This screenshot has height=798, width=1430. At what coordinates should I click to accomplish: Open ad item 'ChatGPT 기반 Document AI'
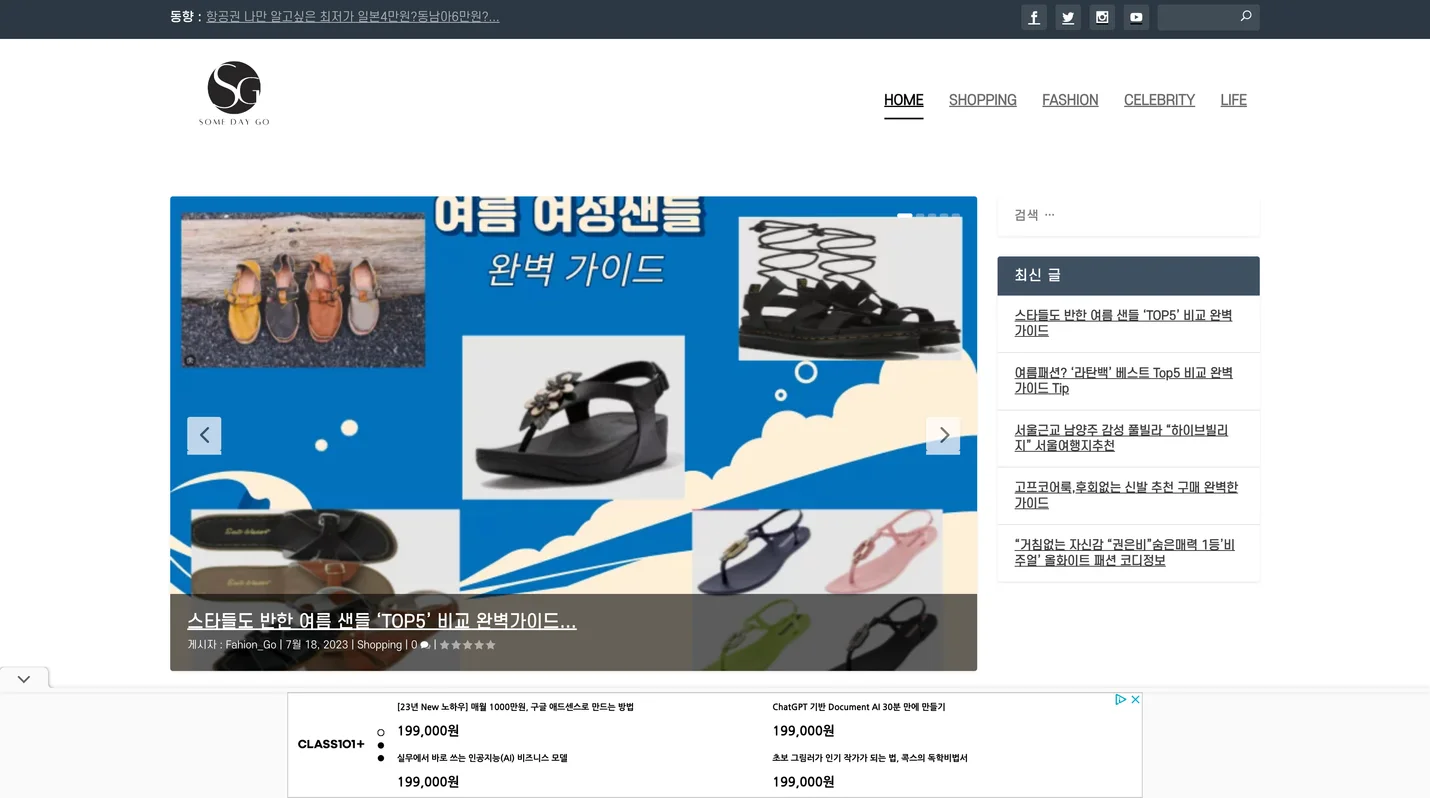coord(858,707)
